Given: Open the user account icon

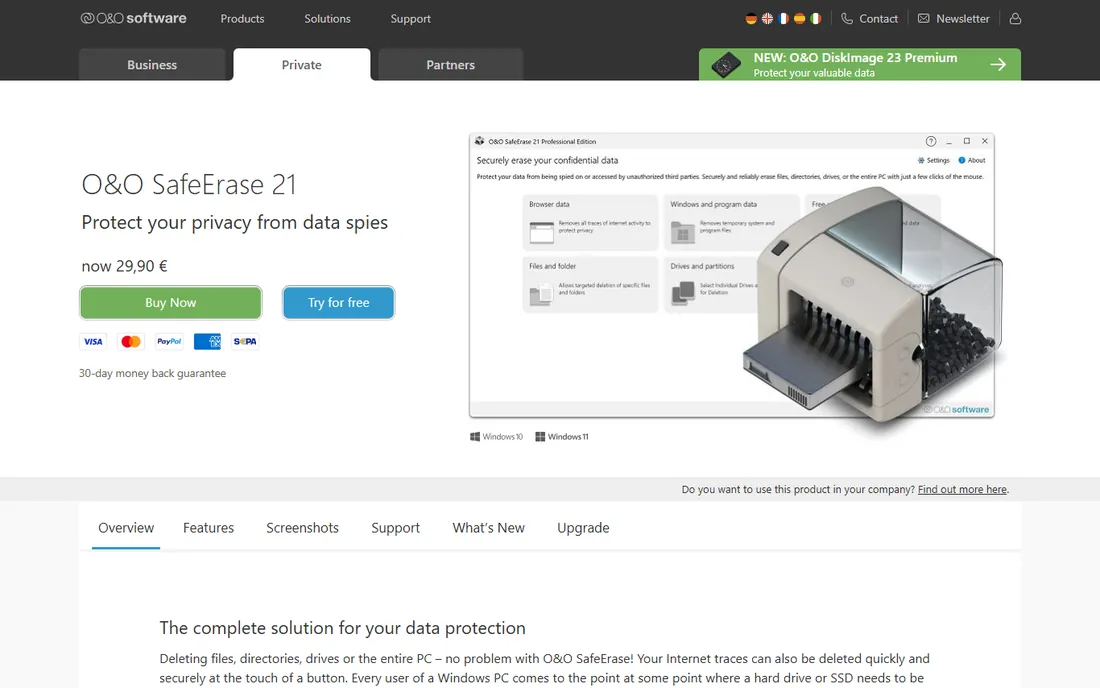Looking at the screenshot, I should [x=1015, y=19].
